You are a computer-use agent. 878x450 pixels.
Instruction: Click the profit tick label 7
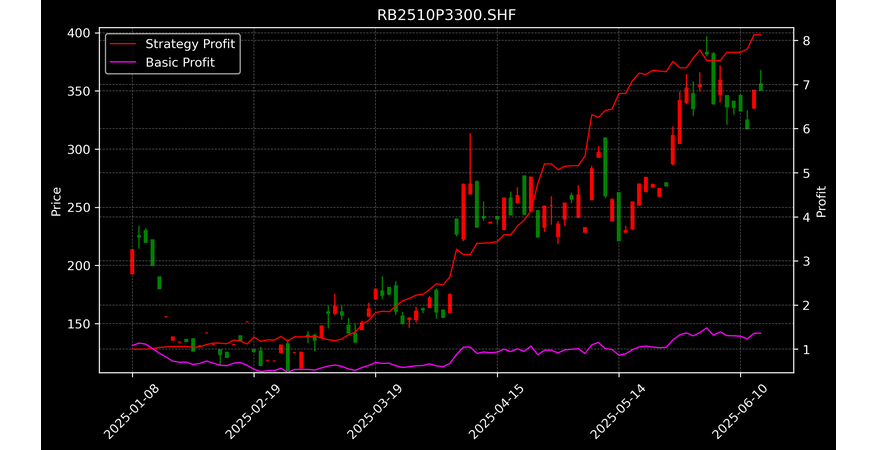click(807, 85)
